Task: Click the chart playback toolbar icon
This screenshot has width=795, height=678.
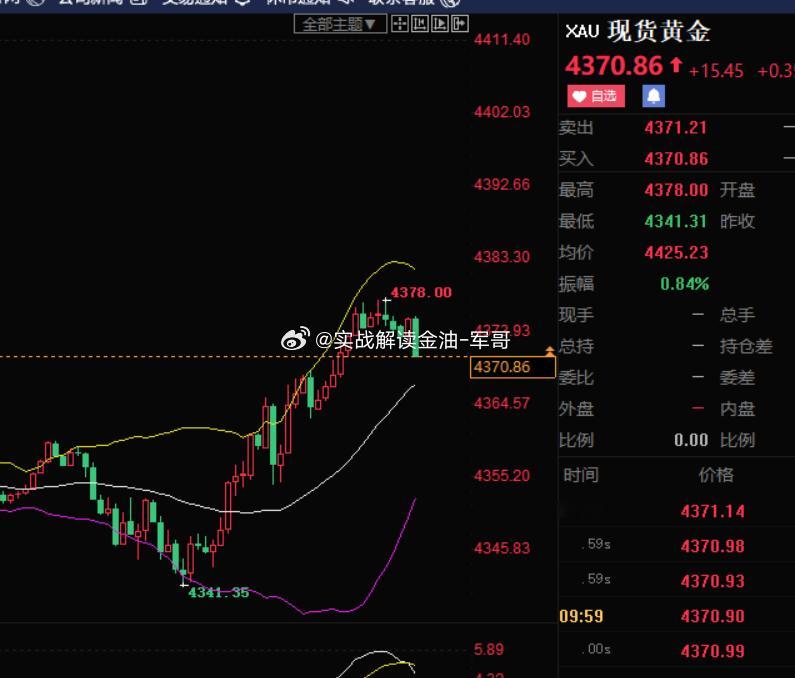Action: (440, 24)
